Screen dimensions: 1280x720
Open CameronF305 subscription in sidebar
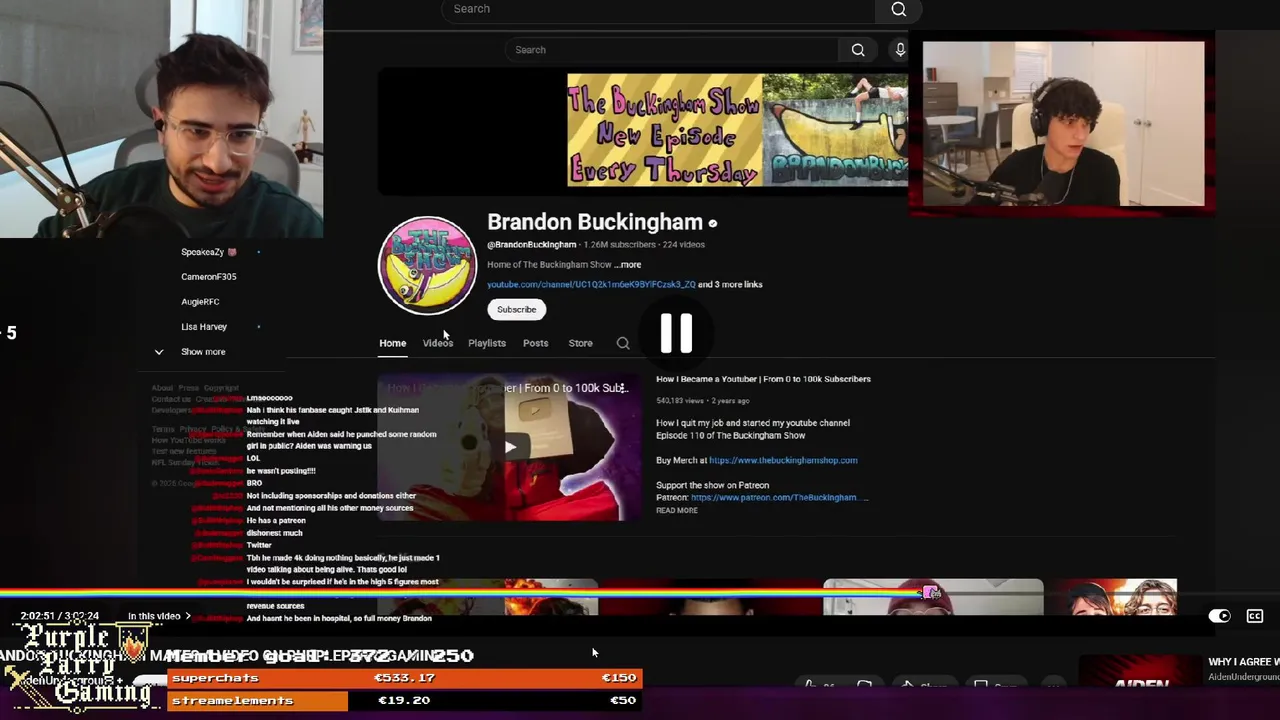208,277
